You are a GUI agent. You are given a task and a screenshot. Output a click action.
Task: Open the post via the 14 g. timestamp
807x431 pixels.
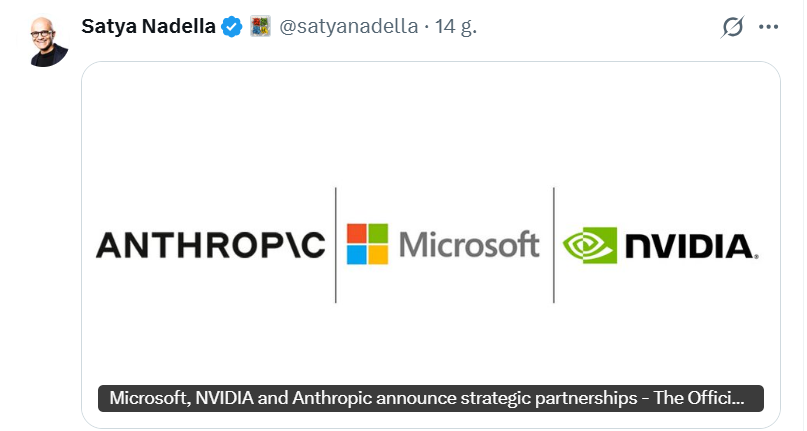455,27
